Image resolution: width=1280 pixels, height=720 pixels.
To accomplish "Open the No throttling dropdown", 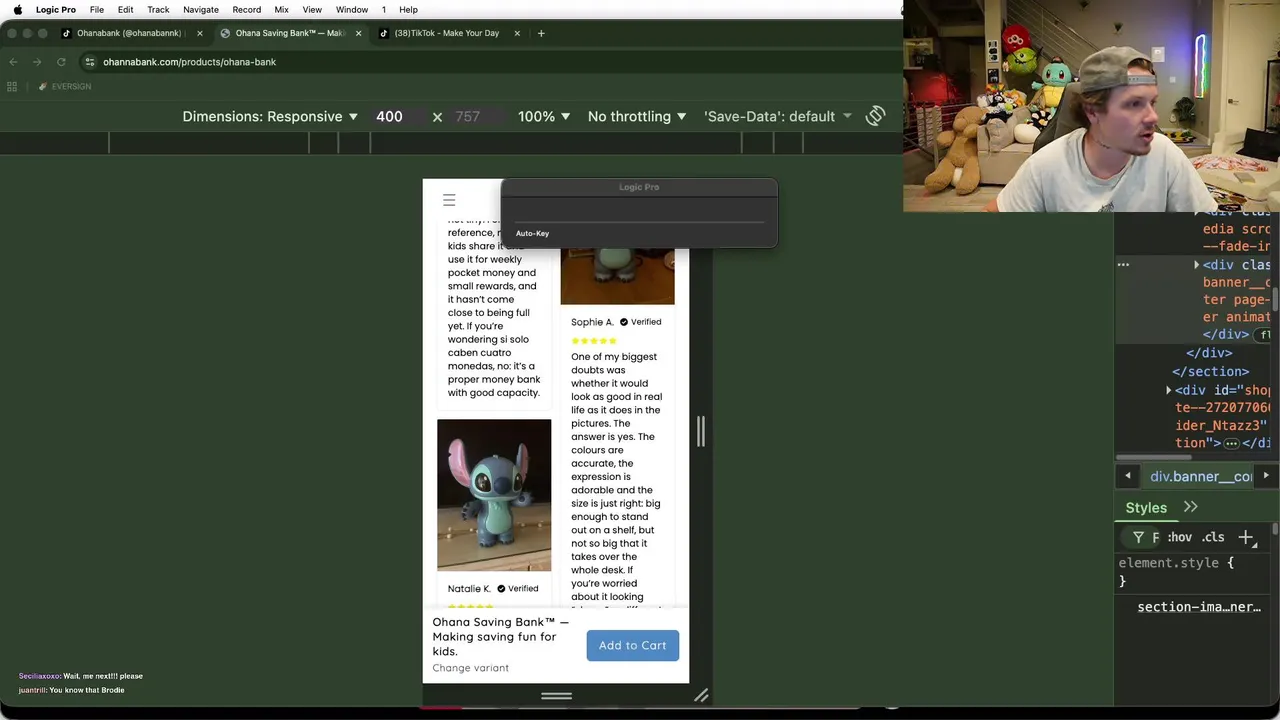I will (x=637, y=117).
